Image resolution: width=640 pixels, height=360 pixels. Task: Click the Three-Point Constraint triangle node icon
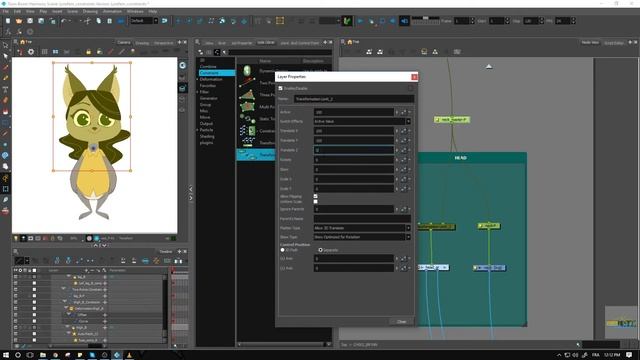(247, 95)
